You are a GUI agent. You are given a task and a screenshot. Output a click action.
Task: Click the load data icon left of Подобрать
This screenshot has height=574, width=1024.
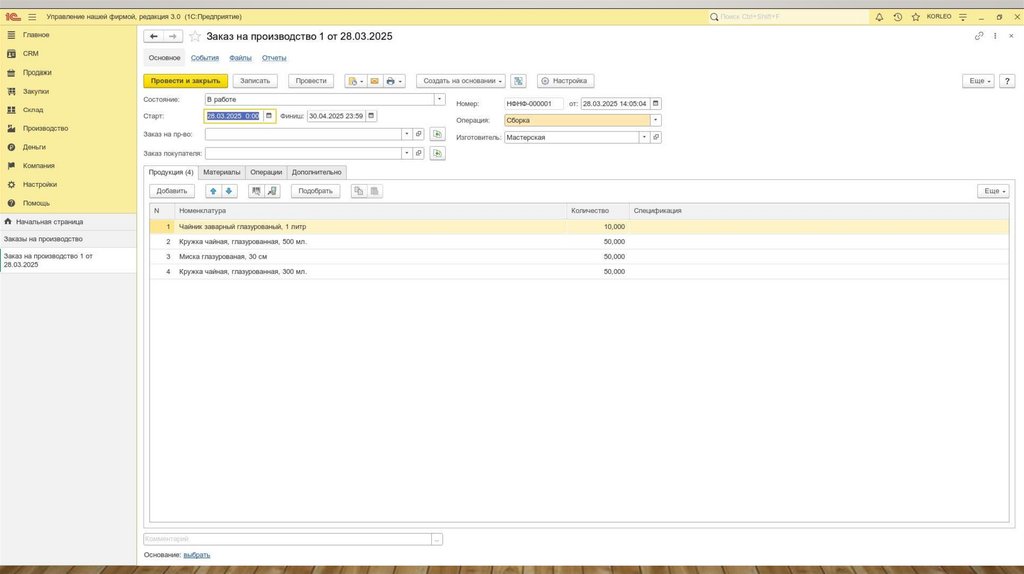tap(272, 191)
